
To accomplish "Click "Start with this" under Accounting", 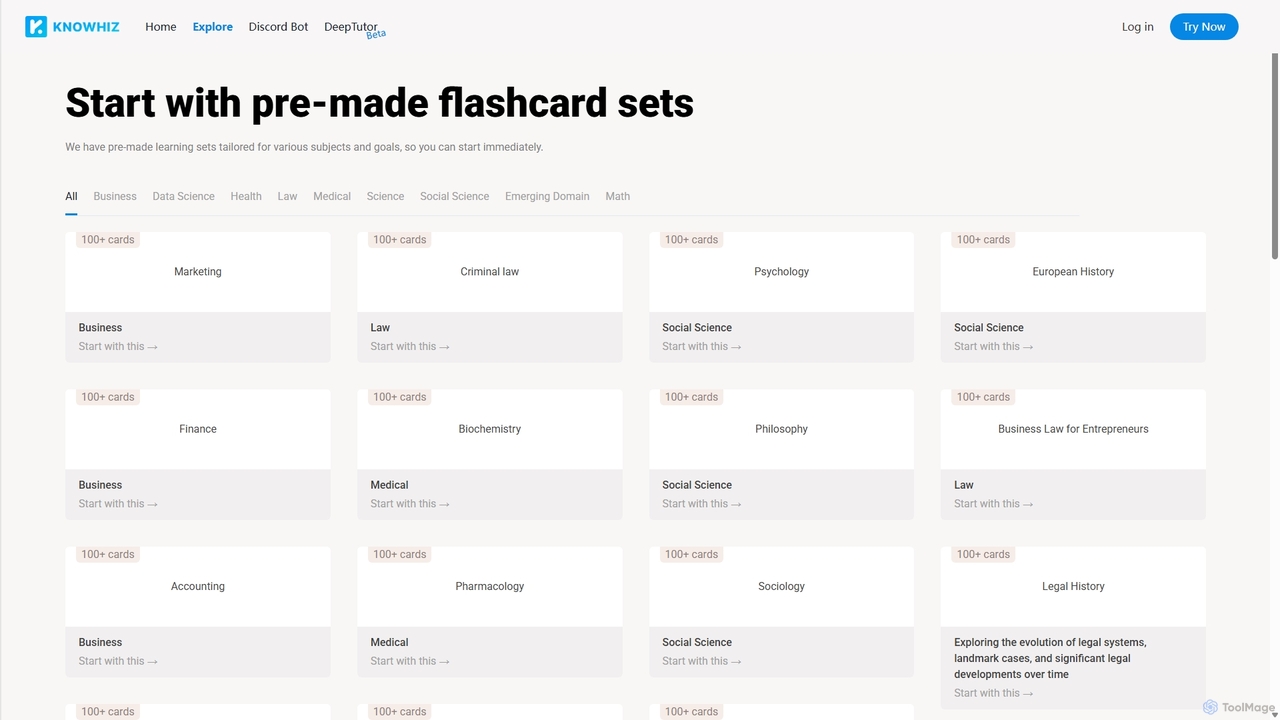I will [118, 661].
